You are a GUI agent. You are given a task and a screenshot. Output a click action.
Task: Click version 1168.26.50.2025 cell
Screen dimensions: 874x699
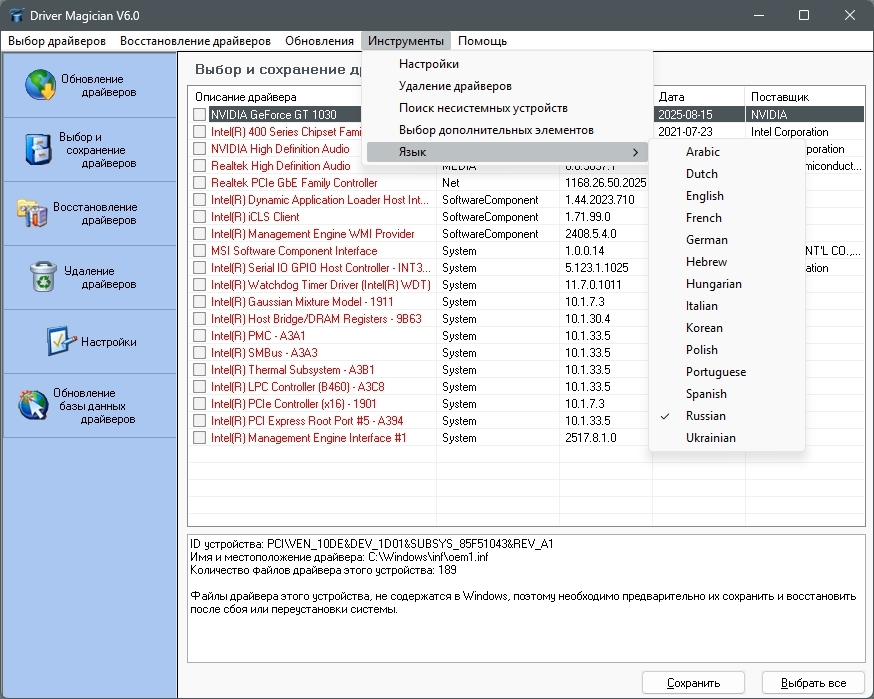coord(605,183)
